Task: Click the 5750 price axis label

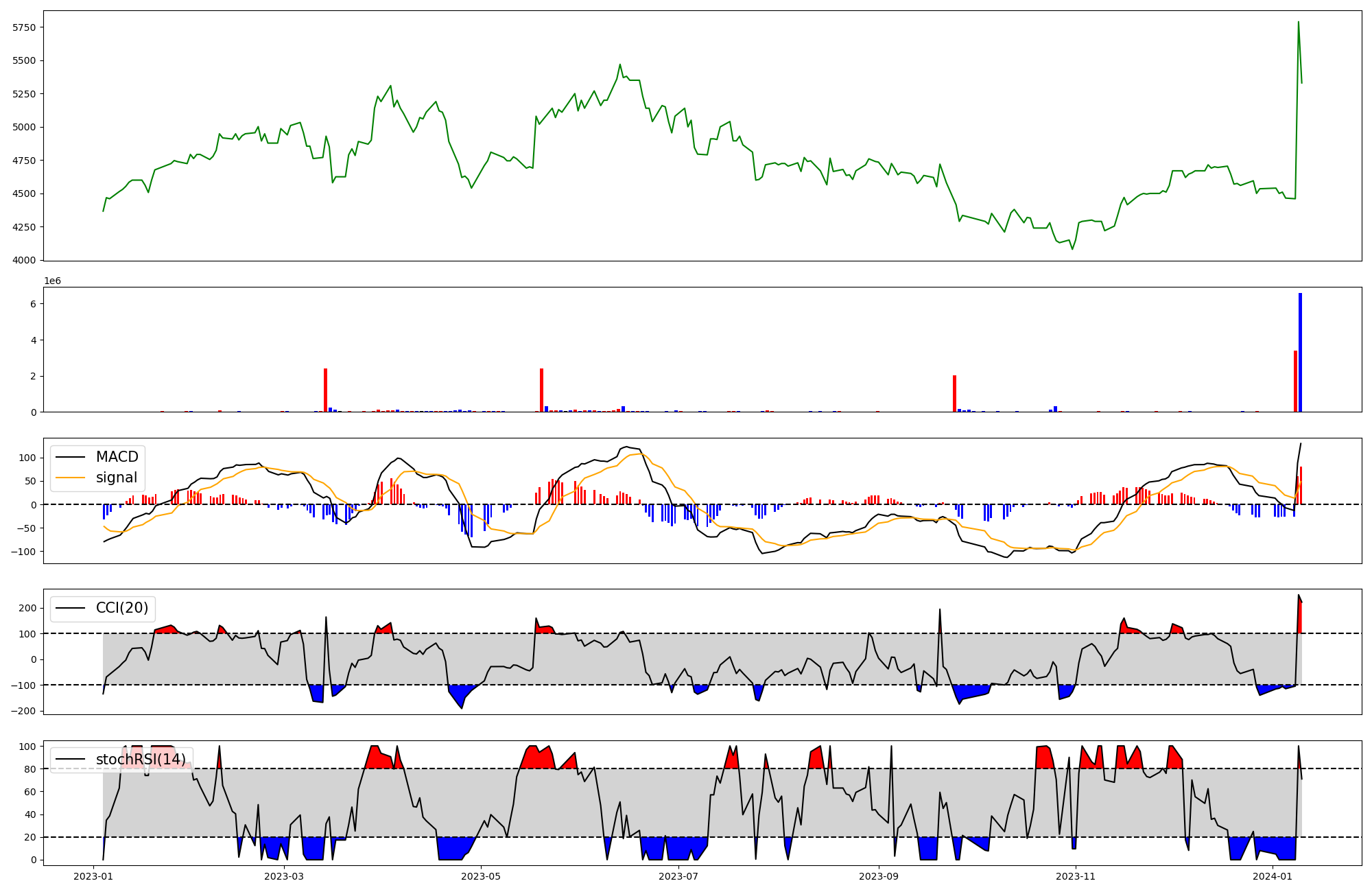Action: 24,27
